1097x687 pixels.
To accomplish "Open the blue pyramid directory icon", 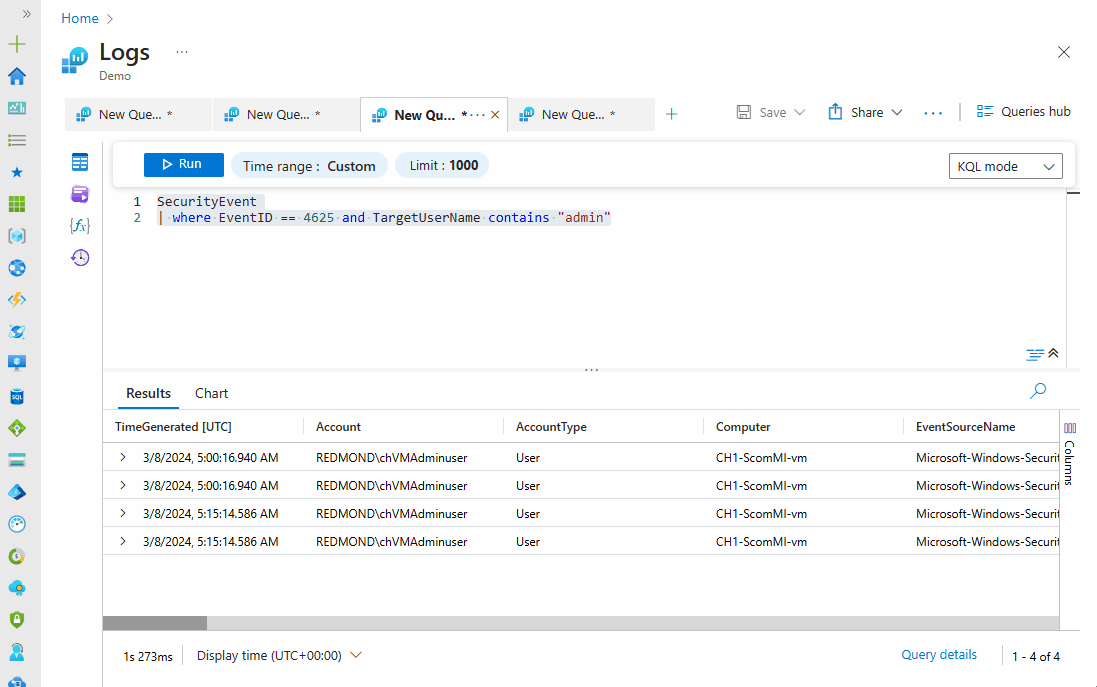I will 17,492.
